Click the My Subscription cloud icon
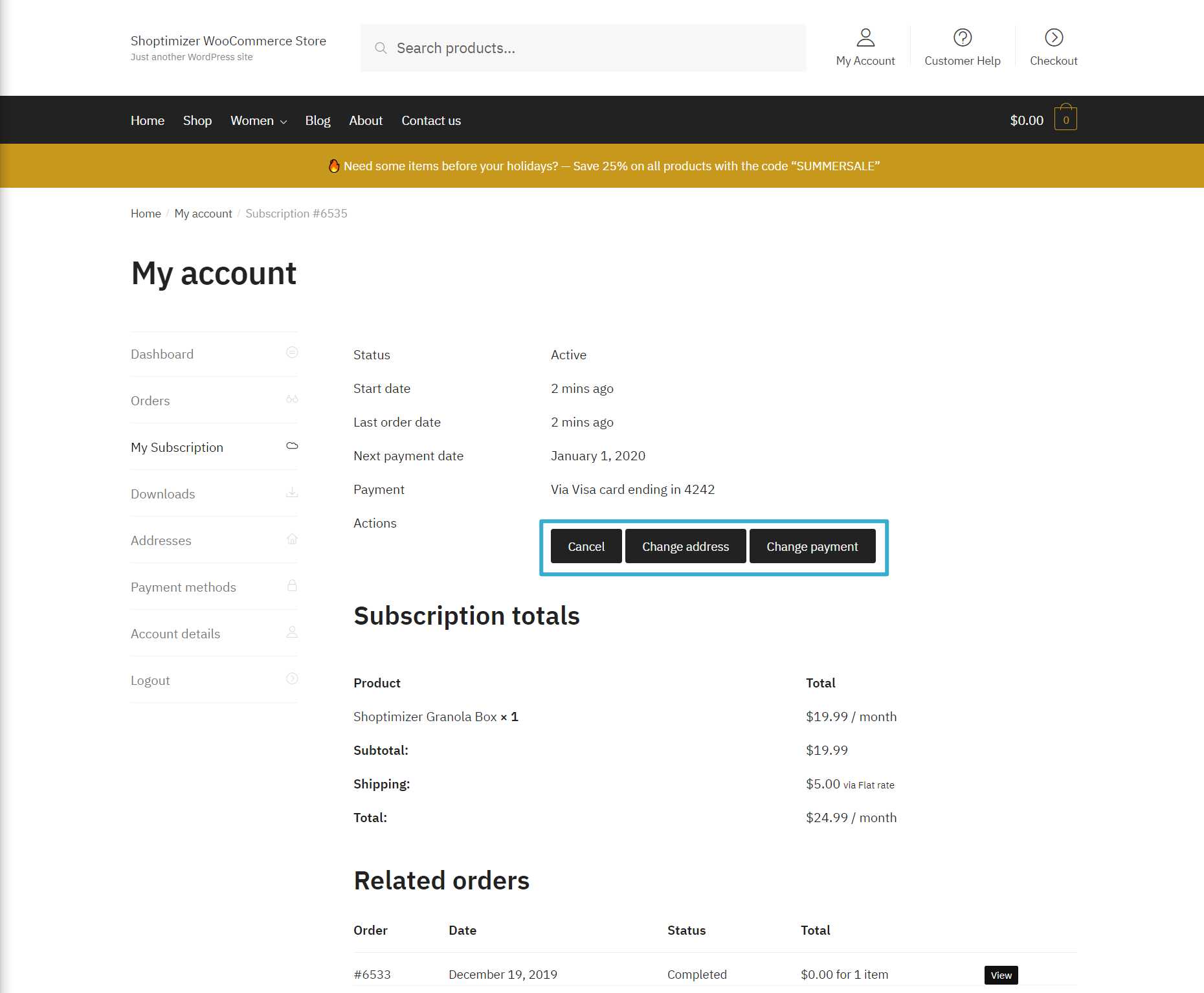 coord(292,445)
